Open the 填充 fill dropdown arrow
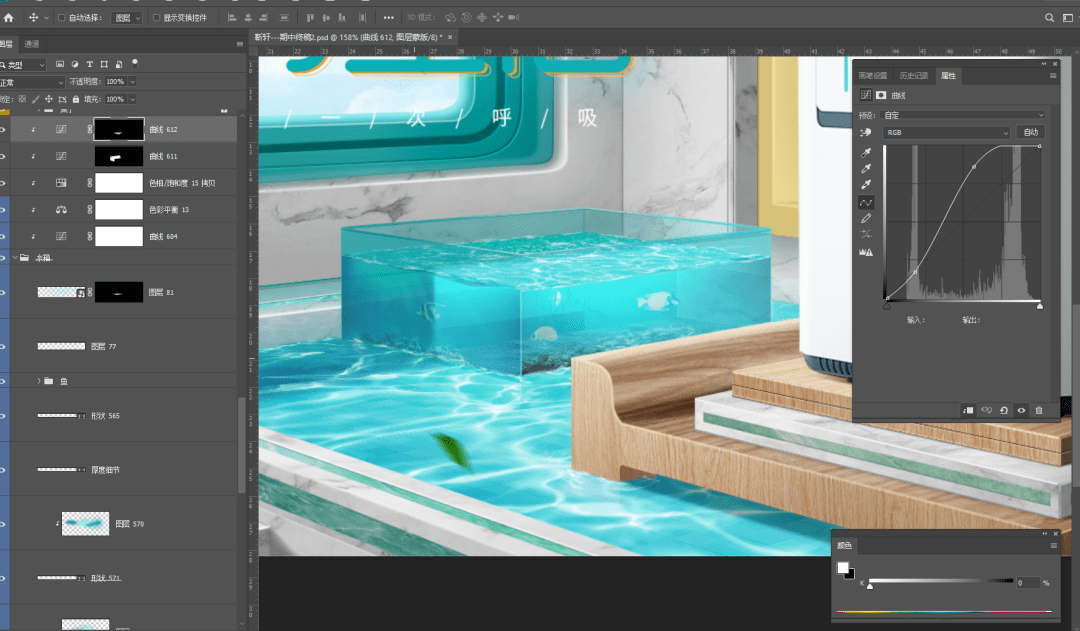Image resolution: width=1080 pixels, height=631 pixels. [132, 99]
